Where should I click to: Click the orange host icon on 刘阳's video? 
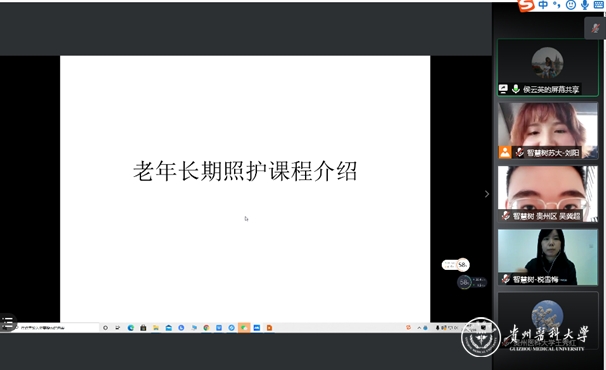click(505, 152)
